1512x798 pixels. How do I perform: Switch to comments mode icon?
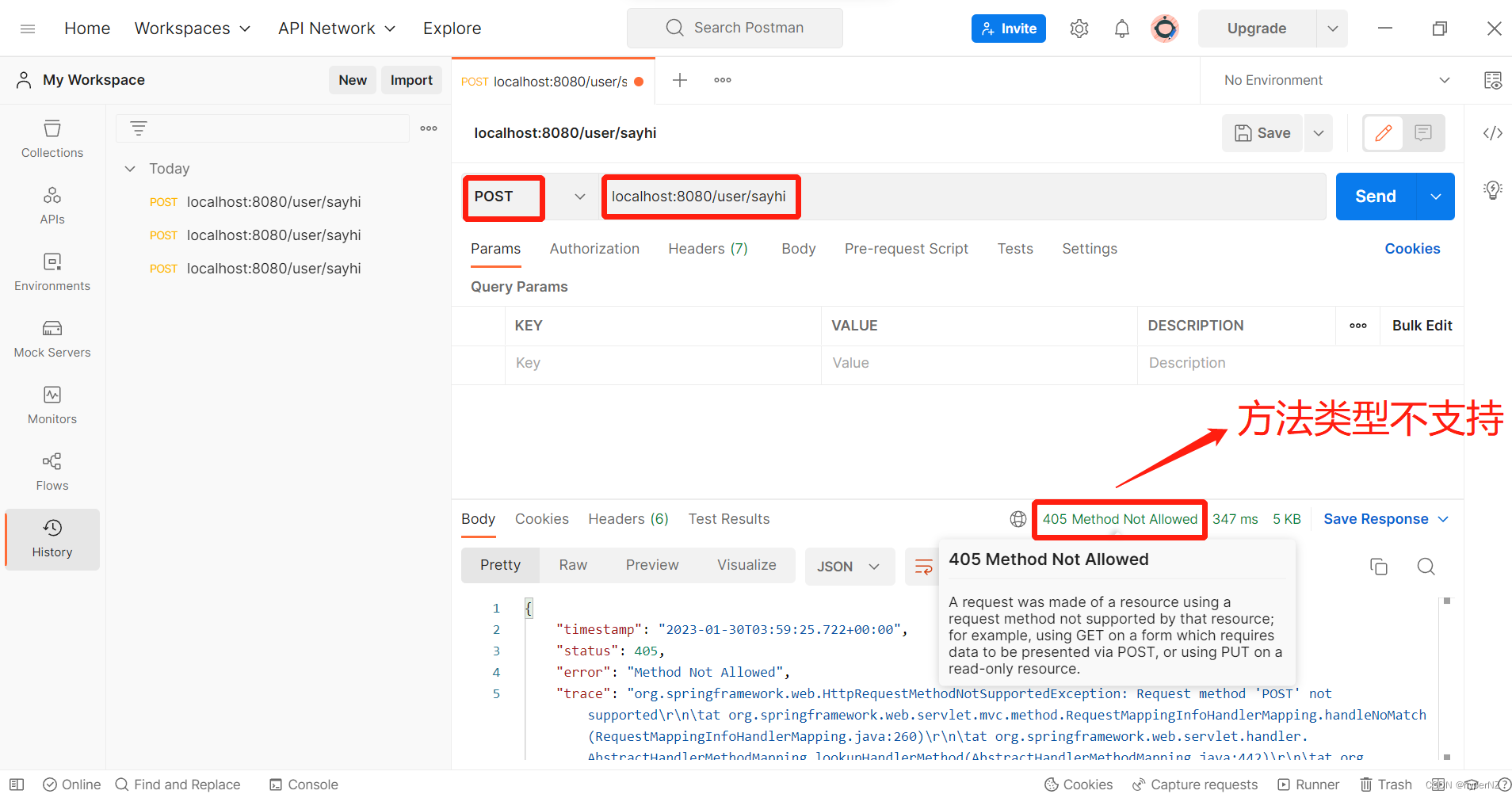[x=1423, y=133]
